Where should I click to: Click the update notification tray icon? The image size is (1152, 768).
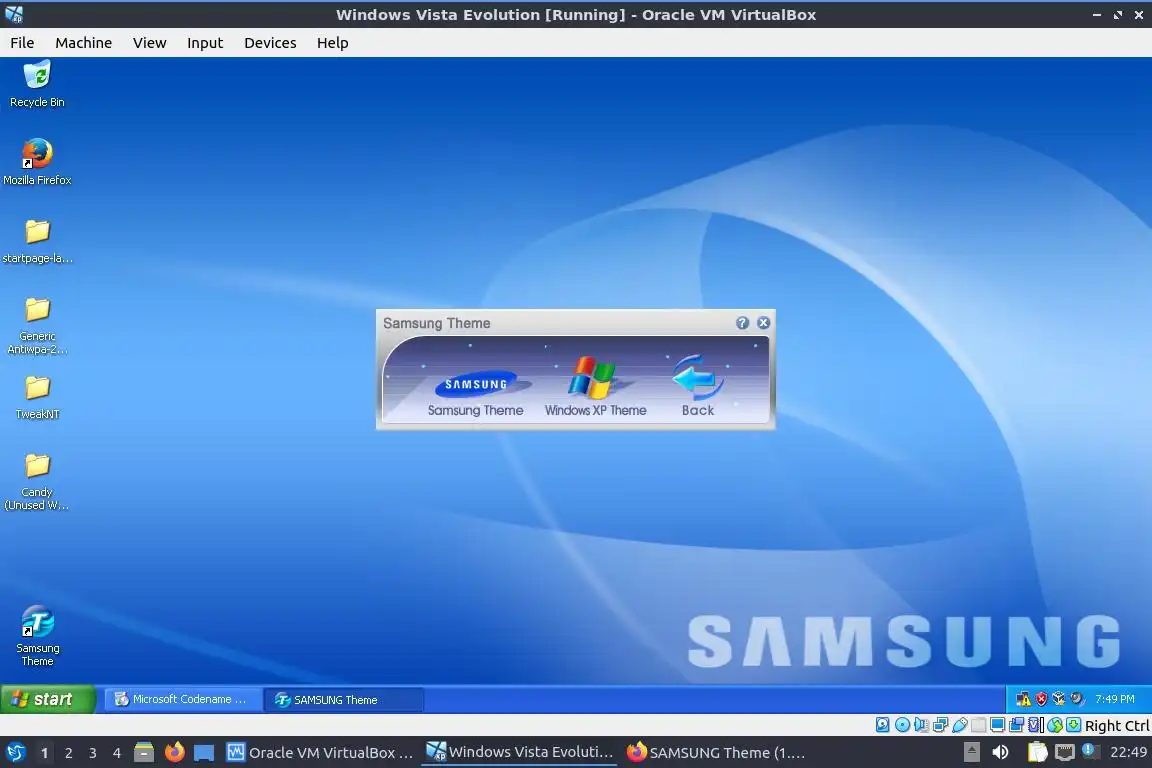pos(1090,751)
